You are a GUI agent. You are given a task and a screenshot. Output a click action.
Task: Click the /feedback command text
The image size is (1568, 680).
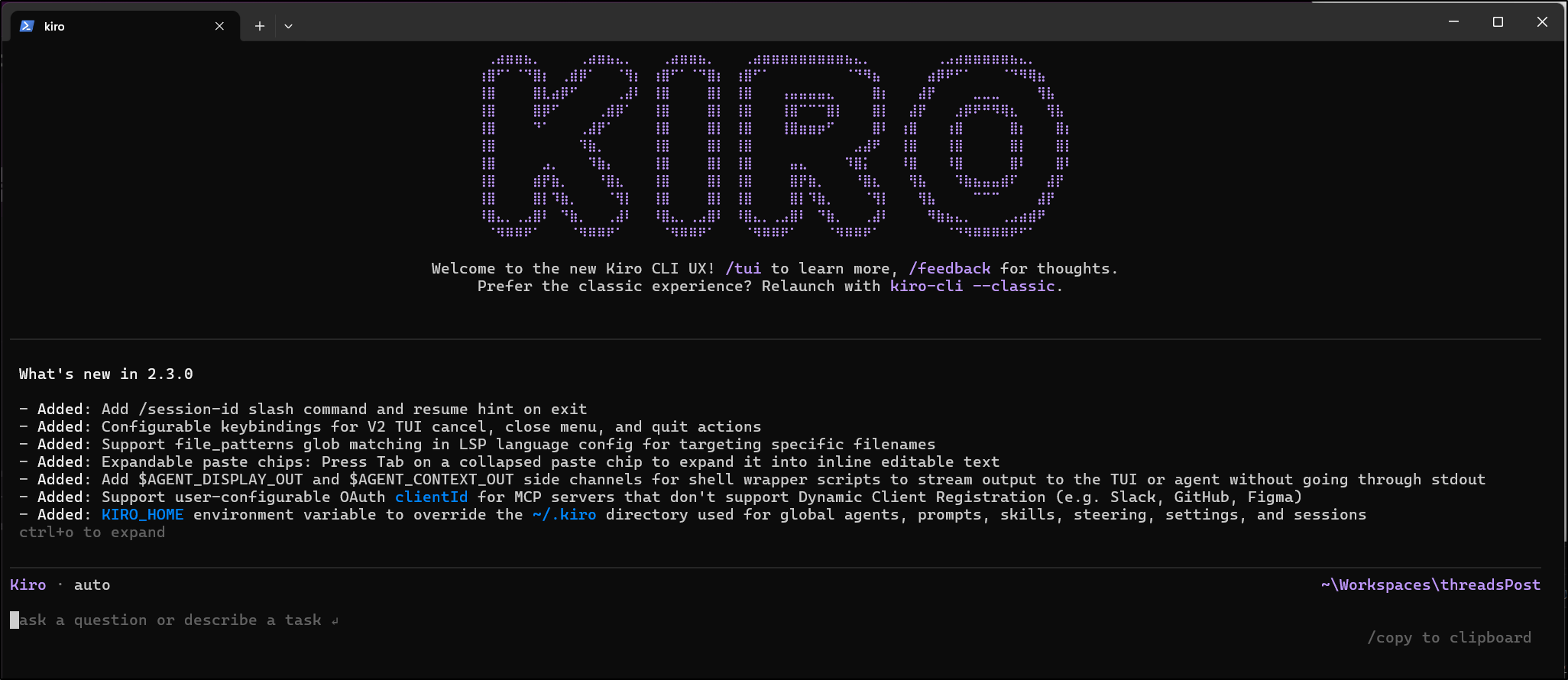950,268
